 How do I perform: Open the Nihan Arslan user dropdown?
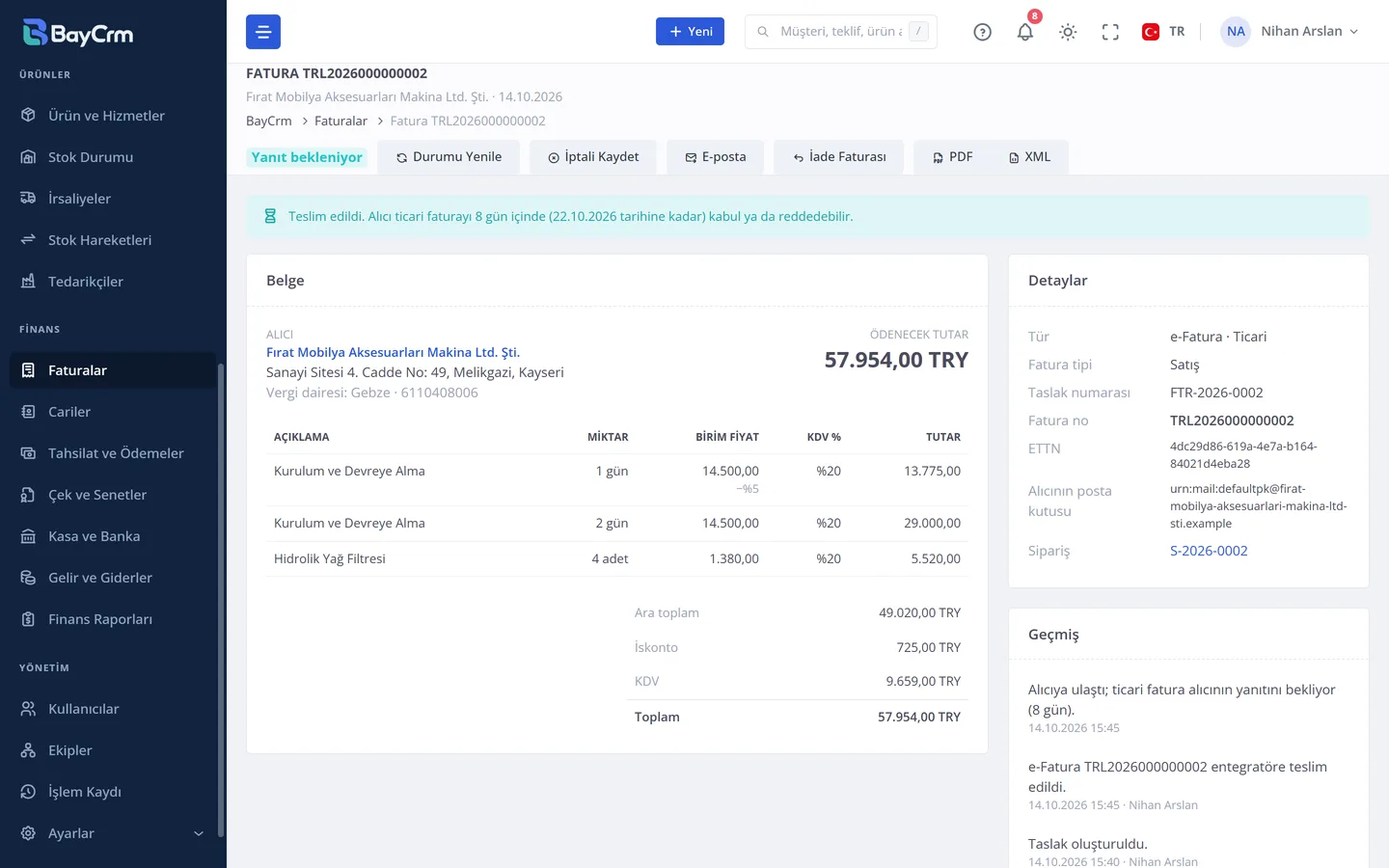[x=1291, y=32]
